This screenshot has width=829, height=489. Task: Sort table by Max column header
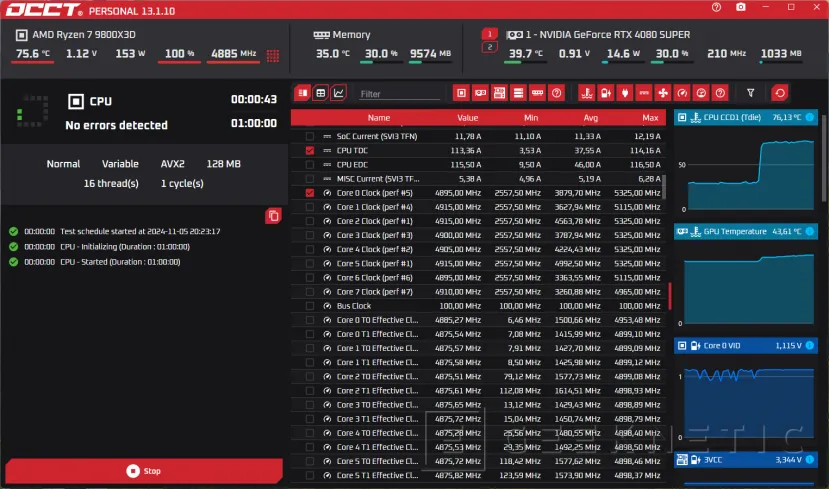tap(650, 118)
